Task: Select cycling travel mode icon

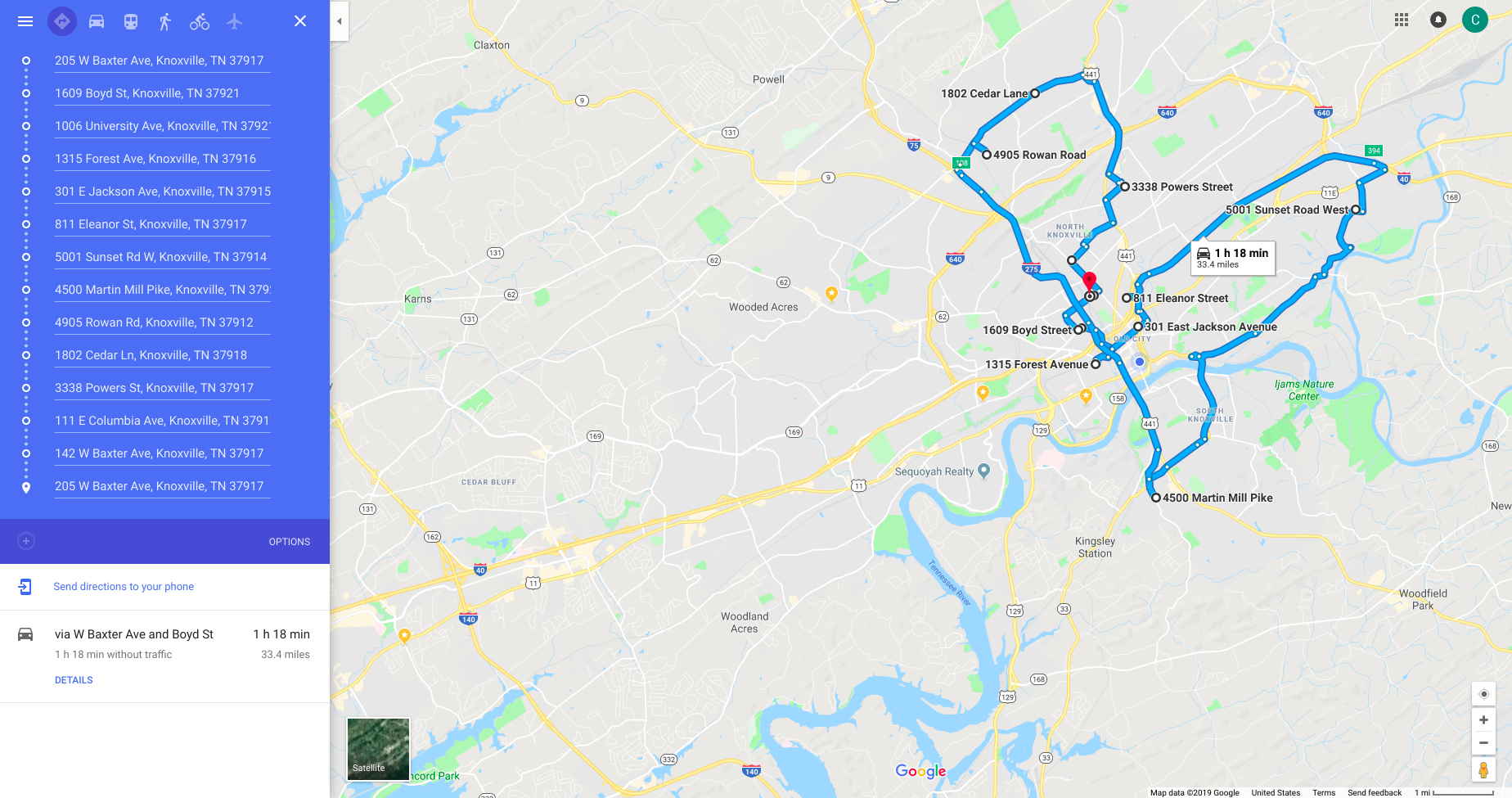Action: (200, 21)
